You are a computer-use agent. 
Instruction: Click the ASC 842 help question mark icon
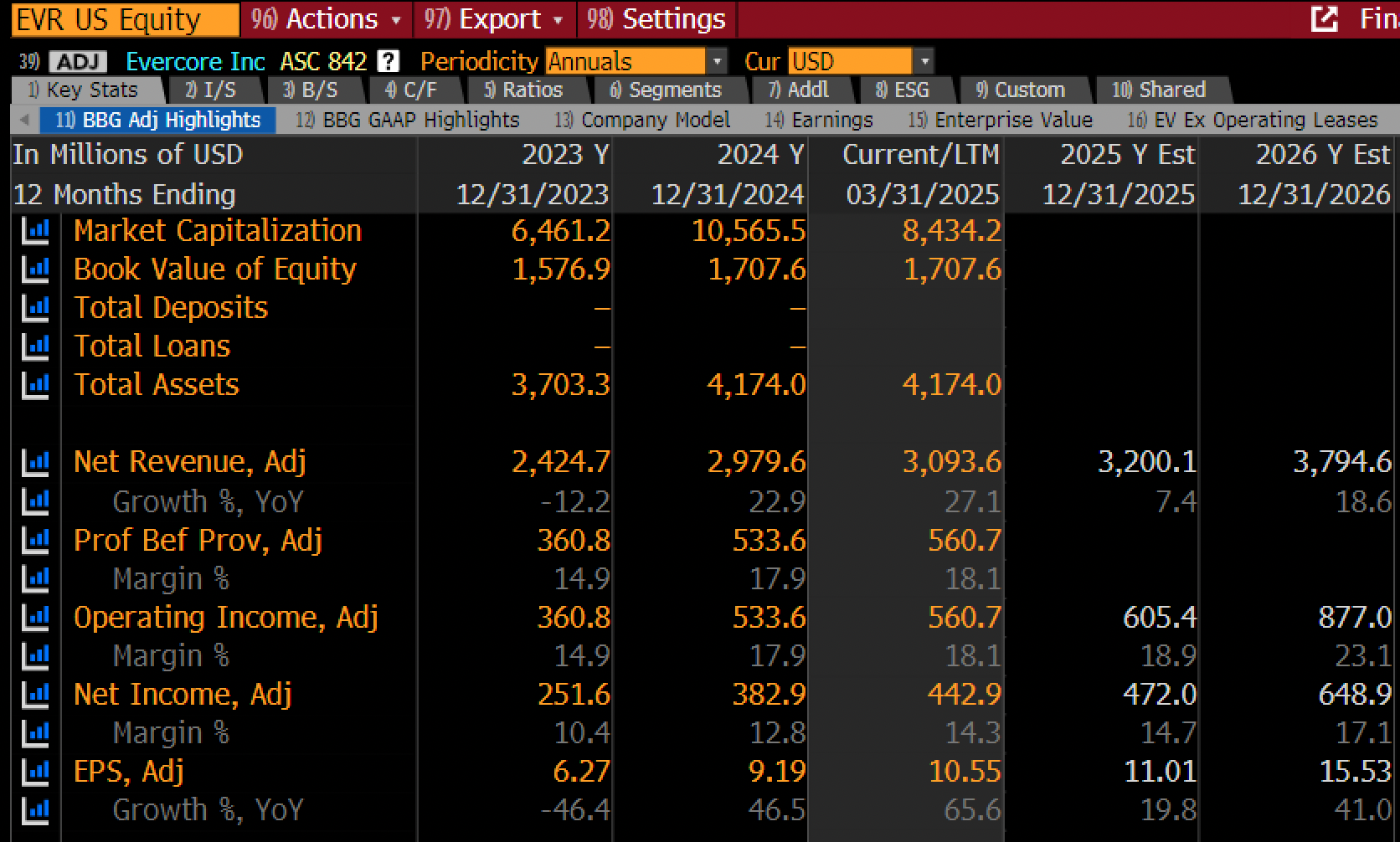(x=388, y=62)
